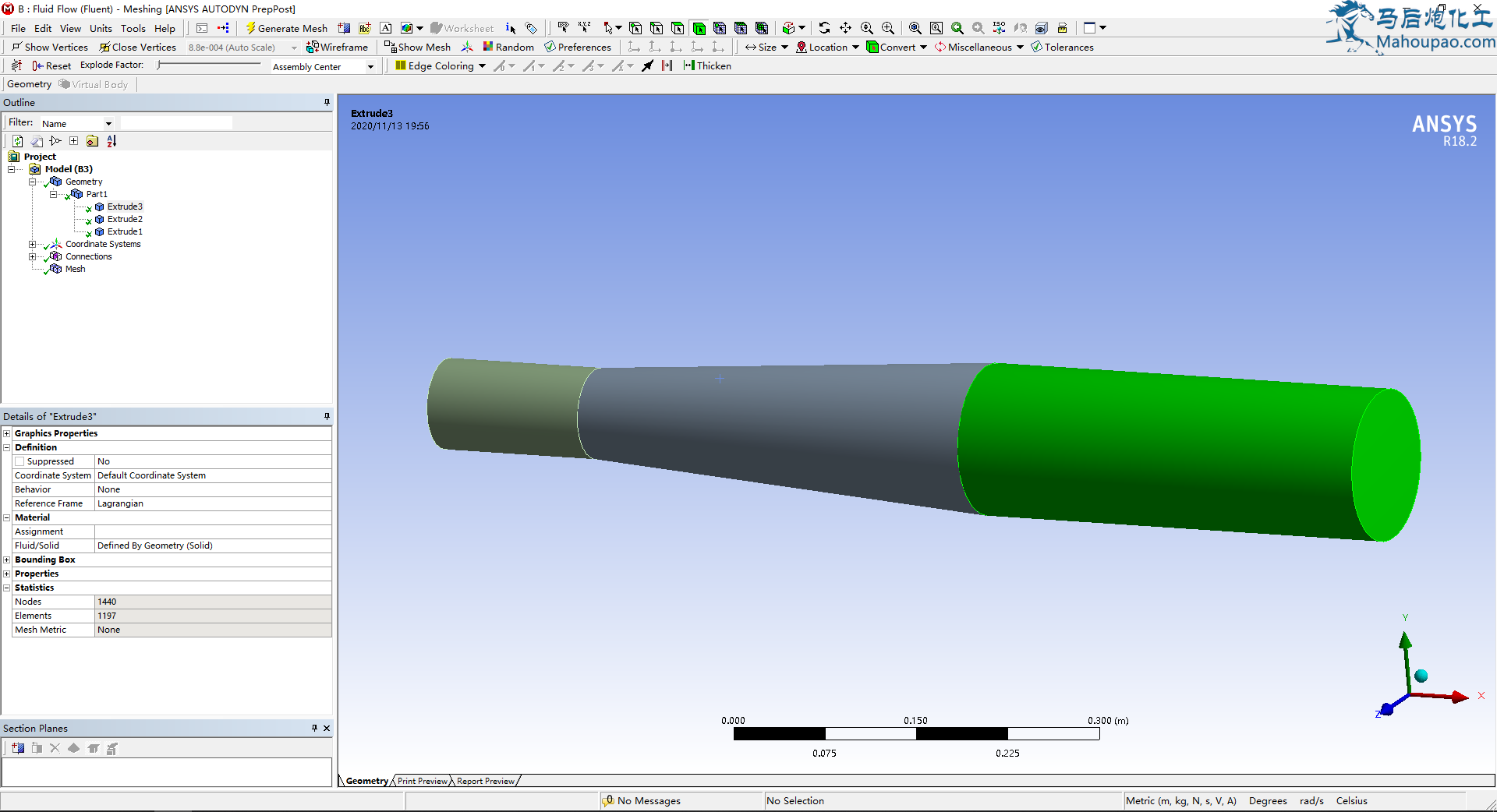The image size is (1497, 812).
Task: Open the Size dropdown menu
Action: coord(766,47)
